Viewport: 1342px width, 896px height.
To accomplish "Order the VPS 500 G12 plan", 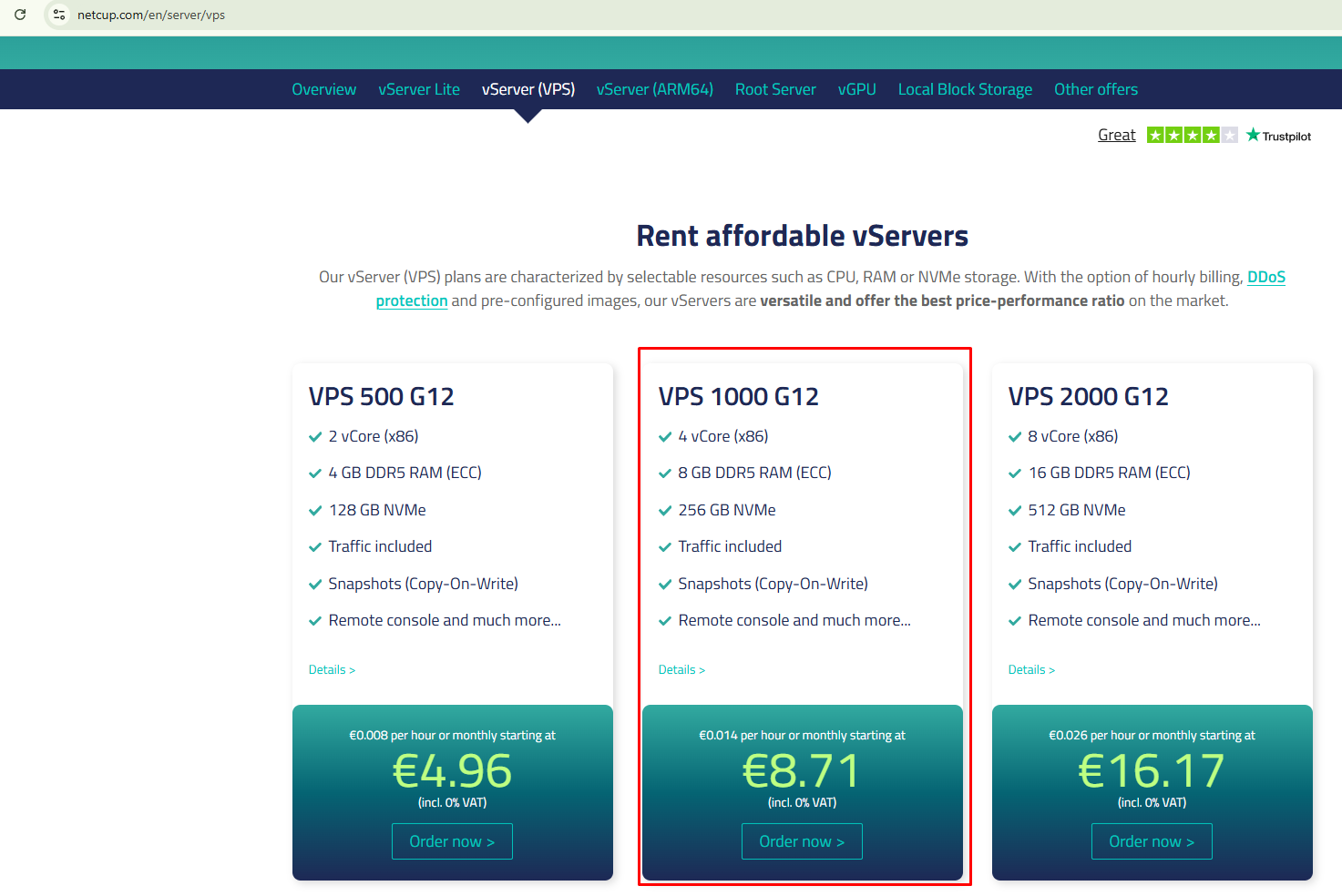I will point(452,841).
